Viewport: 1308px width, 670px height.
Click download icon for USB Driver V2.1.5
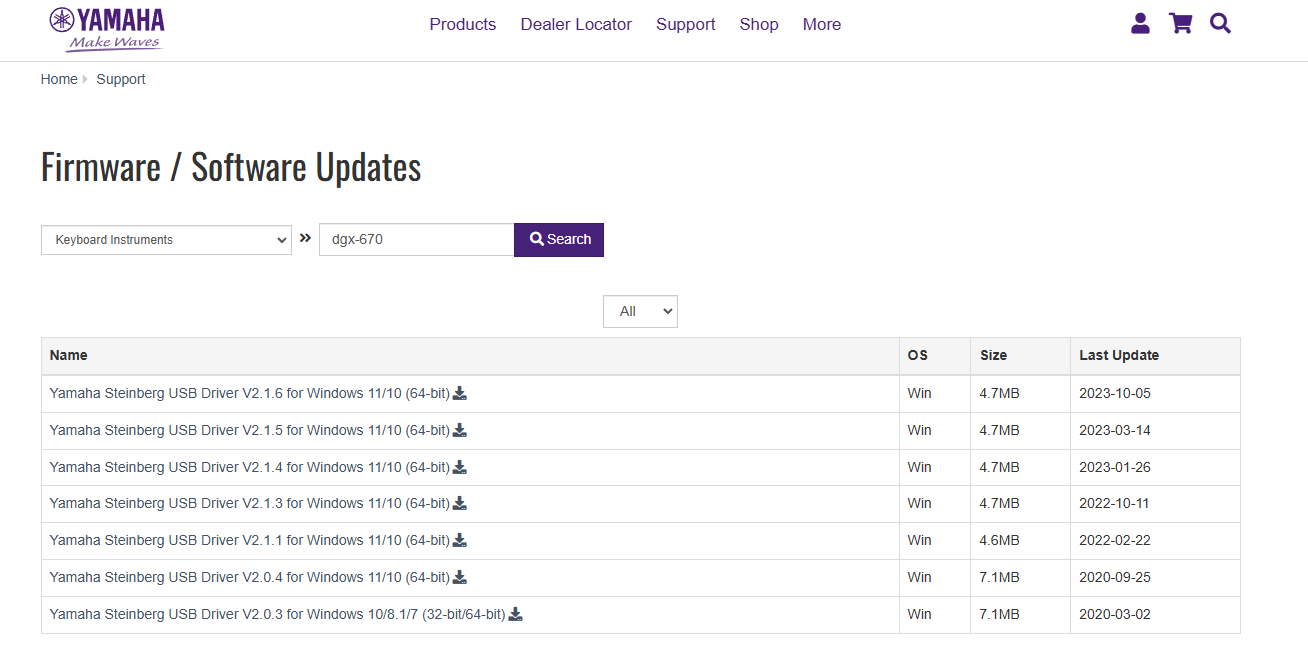pyautogui.click(x=460, y=430)
